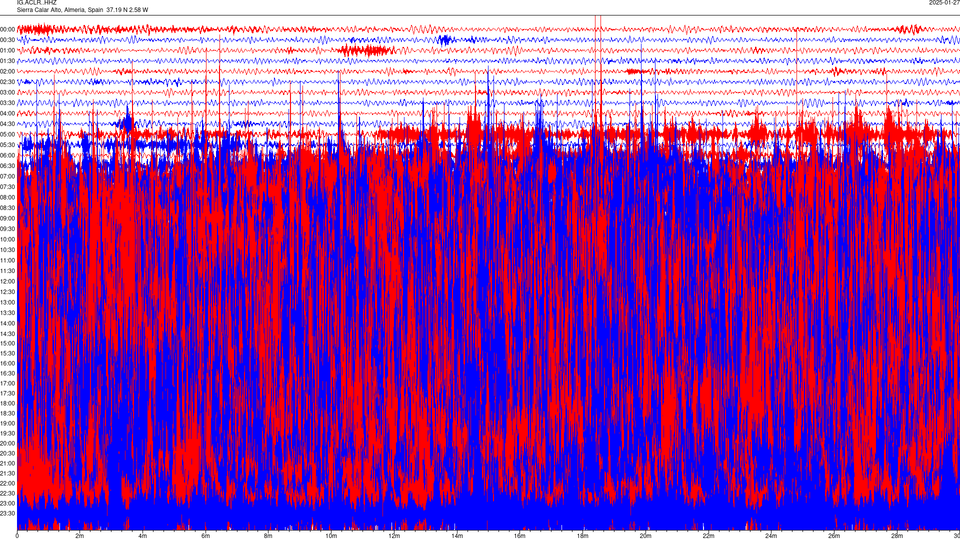
Task: Click the 13:30 time label
Action: click(x=8, y=313)
